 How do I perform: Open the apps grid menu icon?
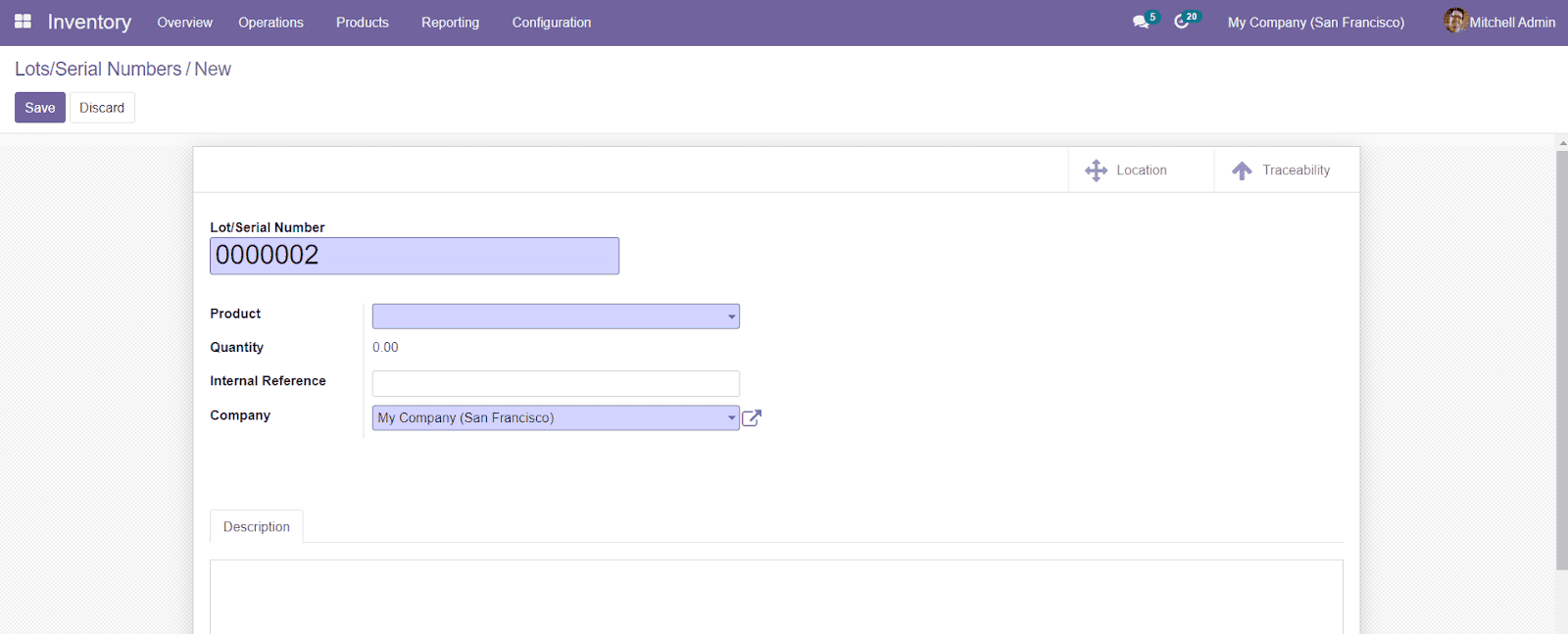coord(23,22)
